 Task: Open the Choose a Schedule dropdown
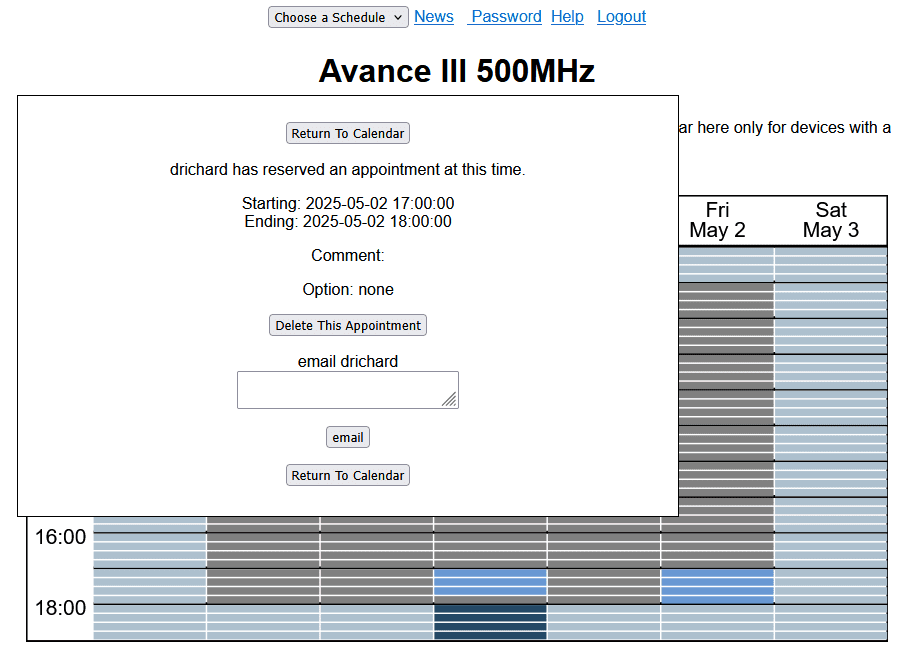pos(337,16)
